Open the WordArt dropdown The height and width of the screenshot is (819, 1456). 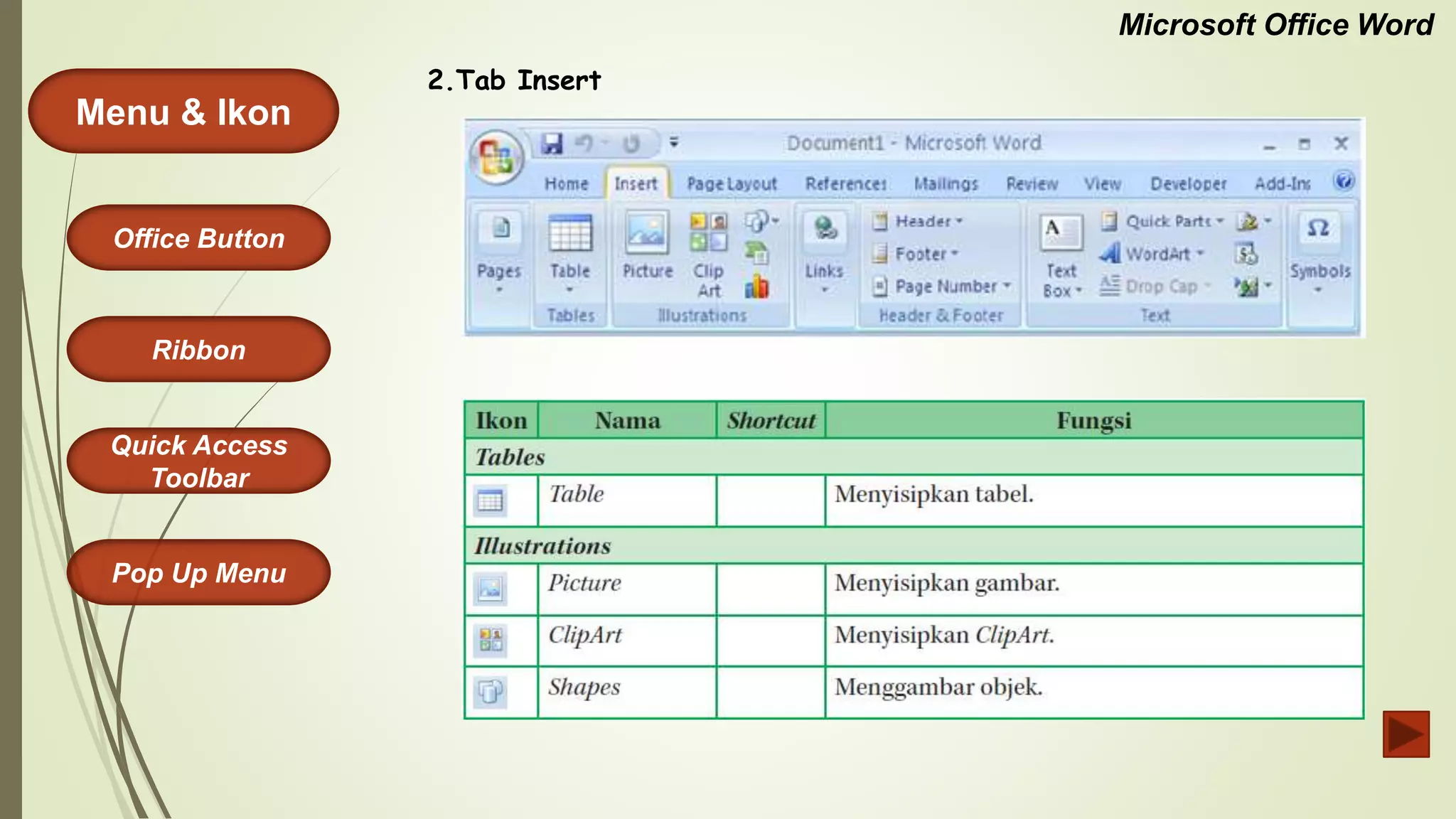[1152, 254]
